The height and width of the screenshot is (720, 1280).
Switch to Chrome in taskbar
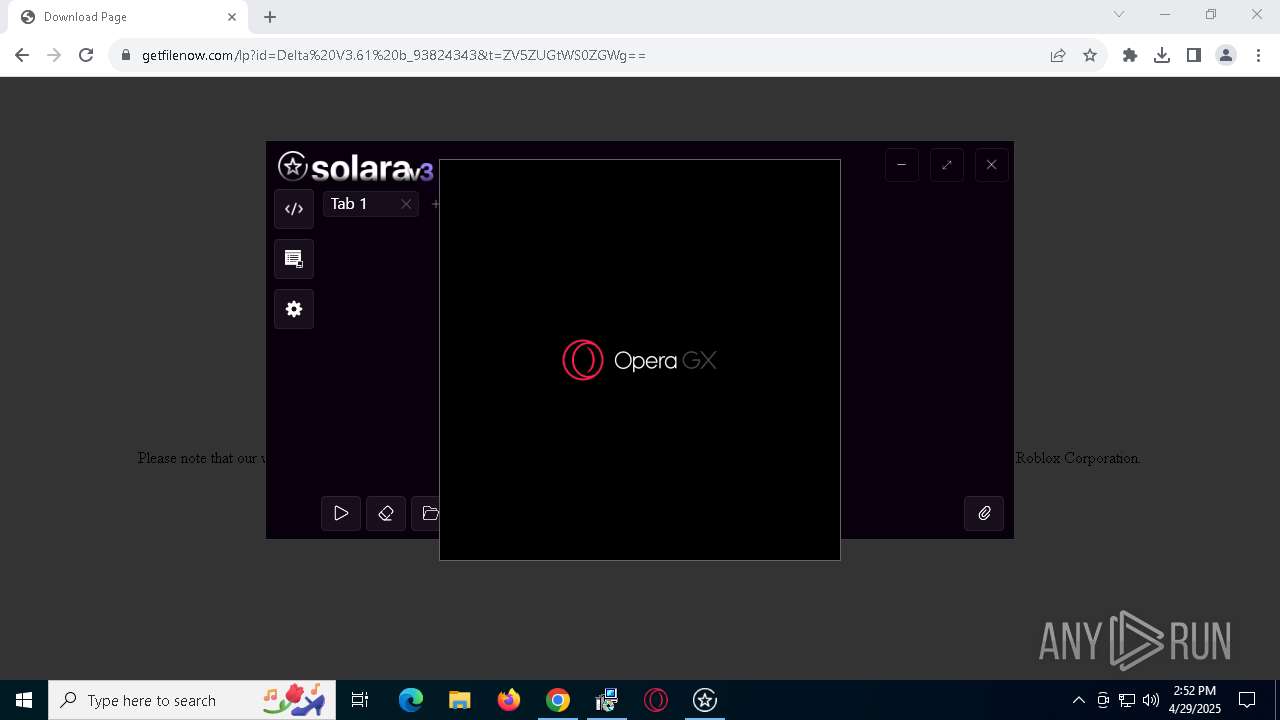(558, 700)
